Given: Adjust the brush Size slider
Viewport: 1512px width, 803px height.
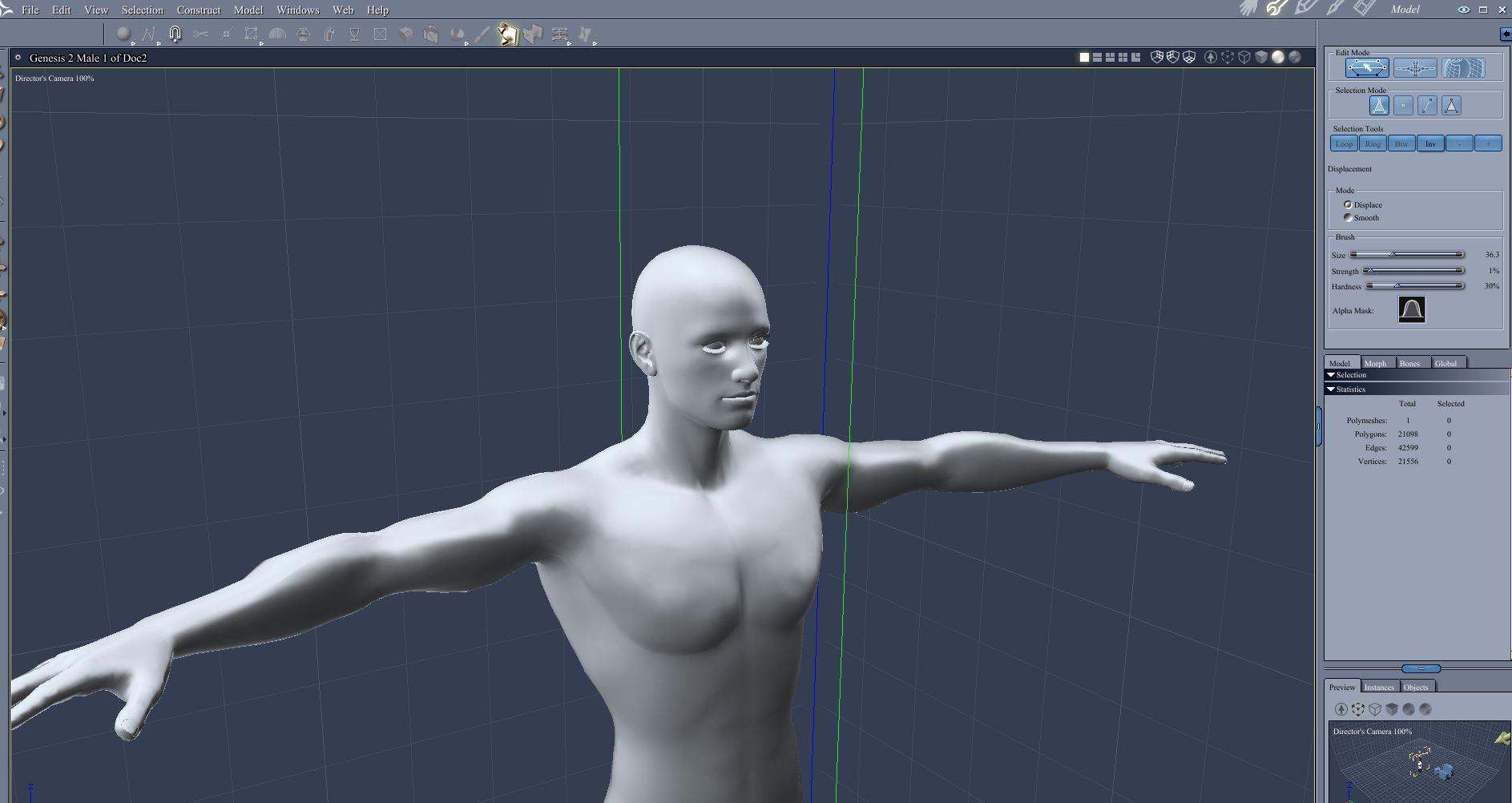Looking at the screenshot, I should [x=1407, y=255].
